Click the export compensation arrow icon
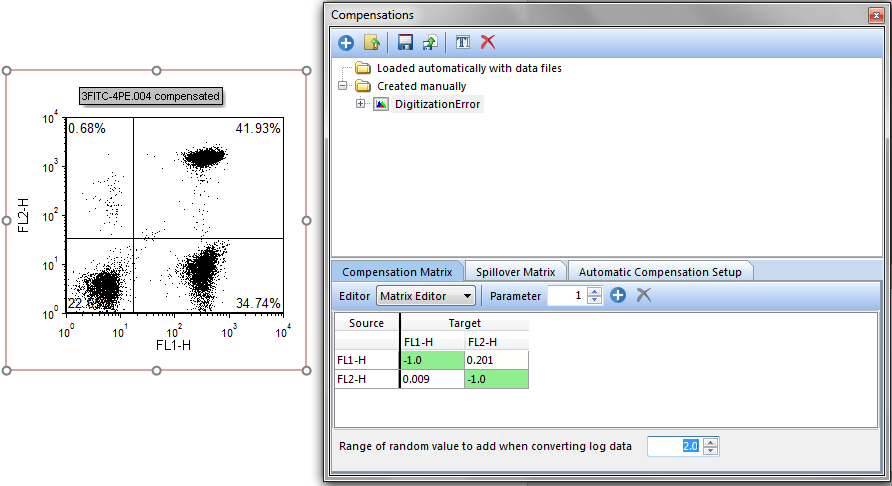The width and height of the screenshot is (892, 486). (430, 42)
